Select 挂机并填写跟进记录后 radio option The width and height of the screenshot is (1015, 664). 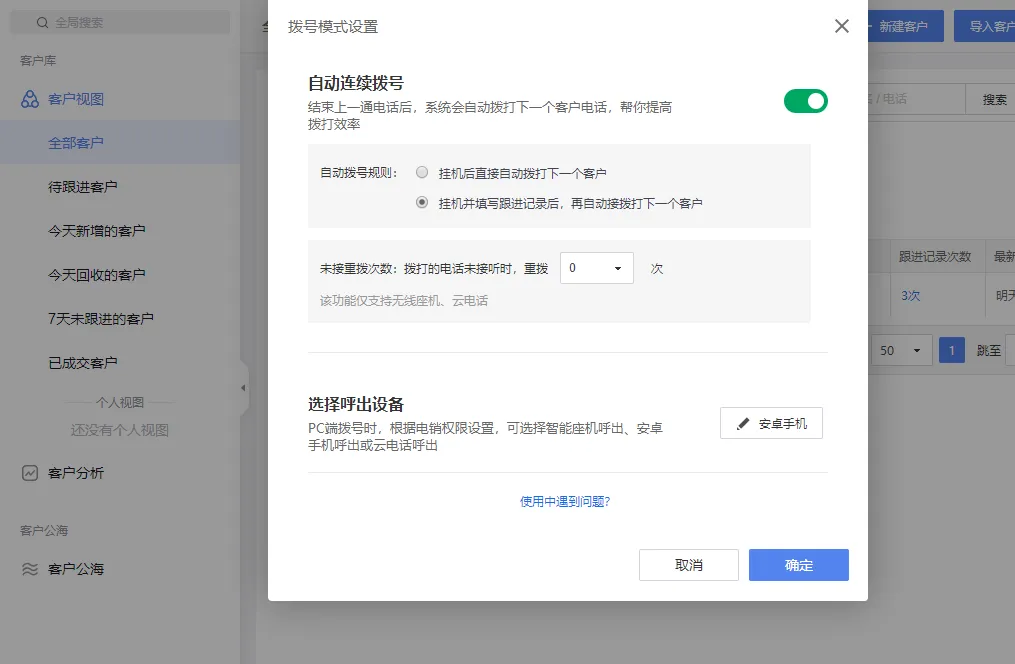click(422, 203)
